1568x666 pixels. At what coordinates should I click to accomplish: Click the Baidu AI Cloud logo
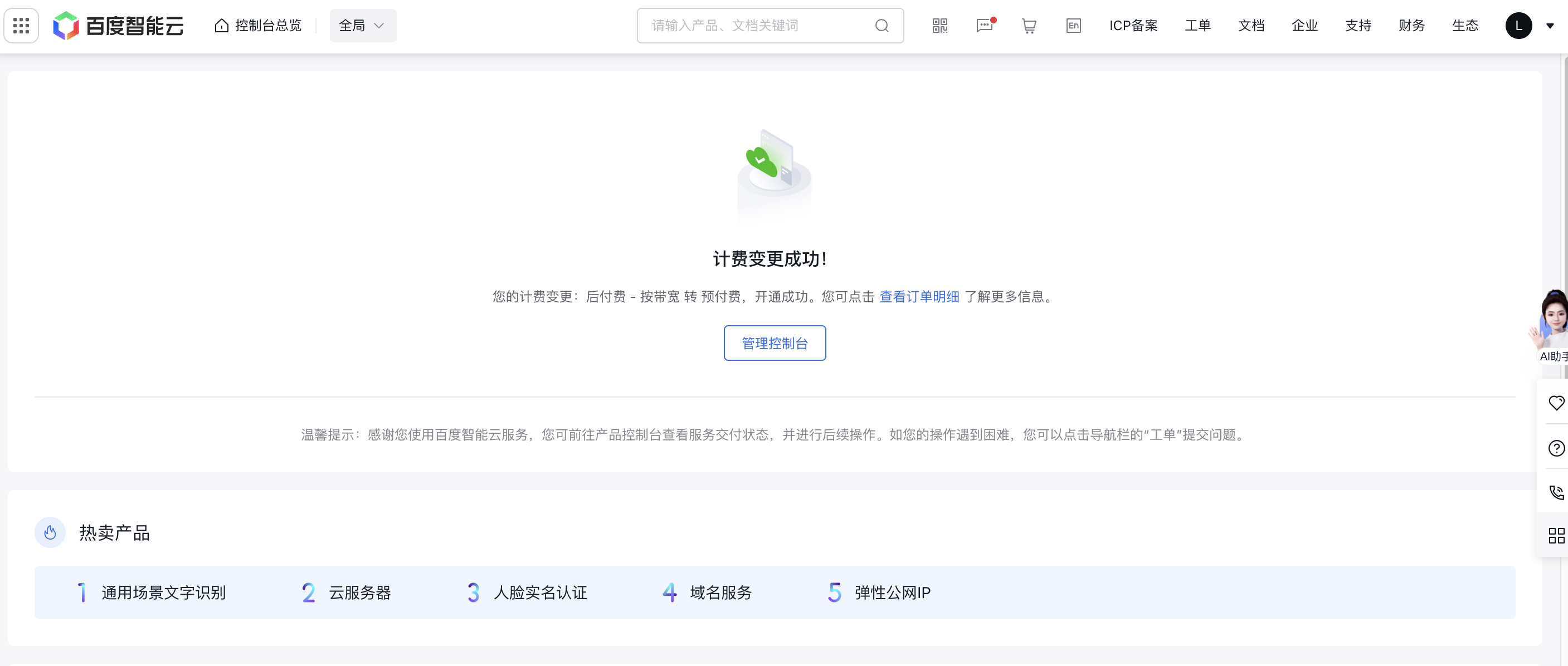point(119,26)
